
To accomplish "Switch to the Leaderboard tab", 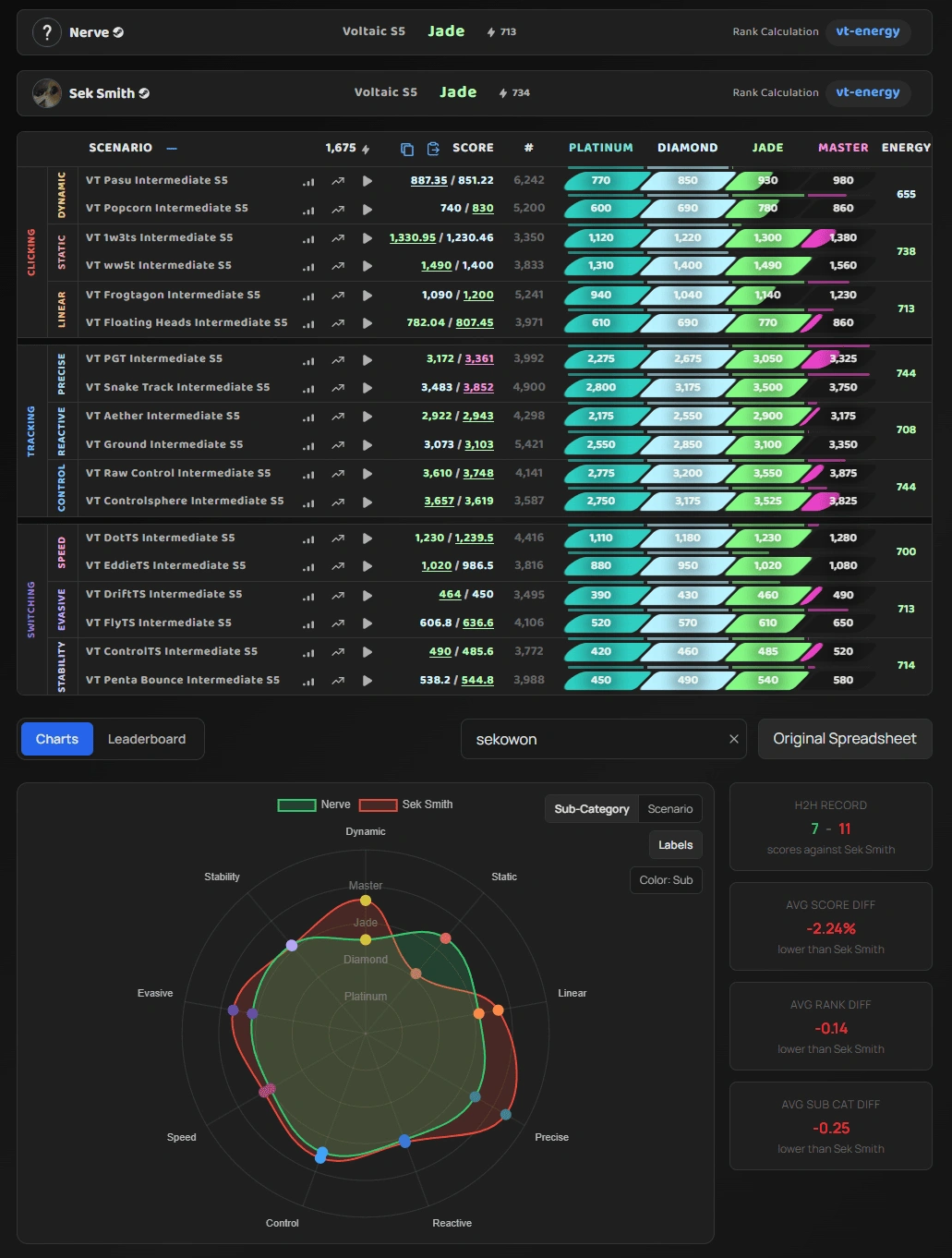I will pos(147,739).
